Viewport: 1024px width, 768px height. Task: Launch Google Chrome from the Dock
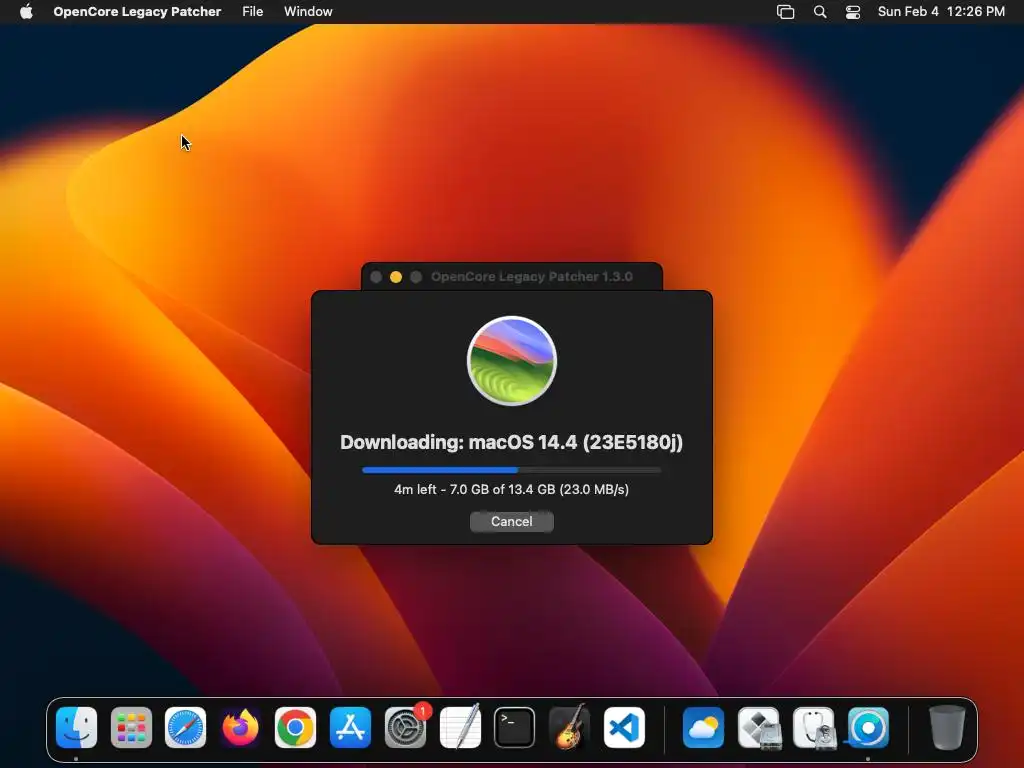tap(295, 728)
